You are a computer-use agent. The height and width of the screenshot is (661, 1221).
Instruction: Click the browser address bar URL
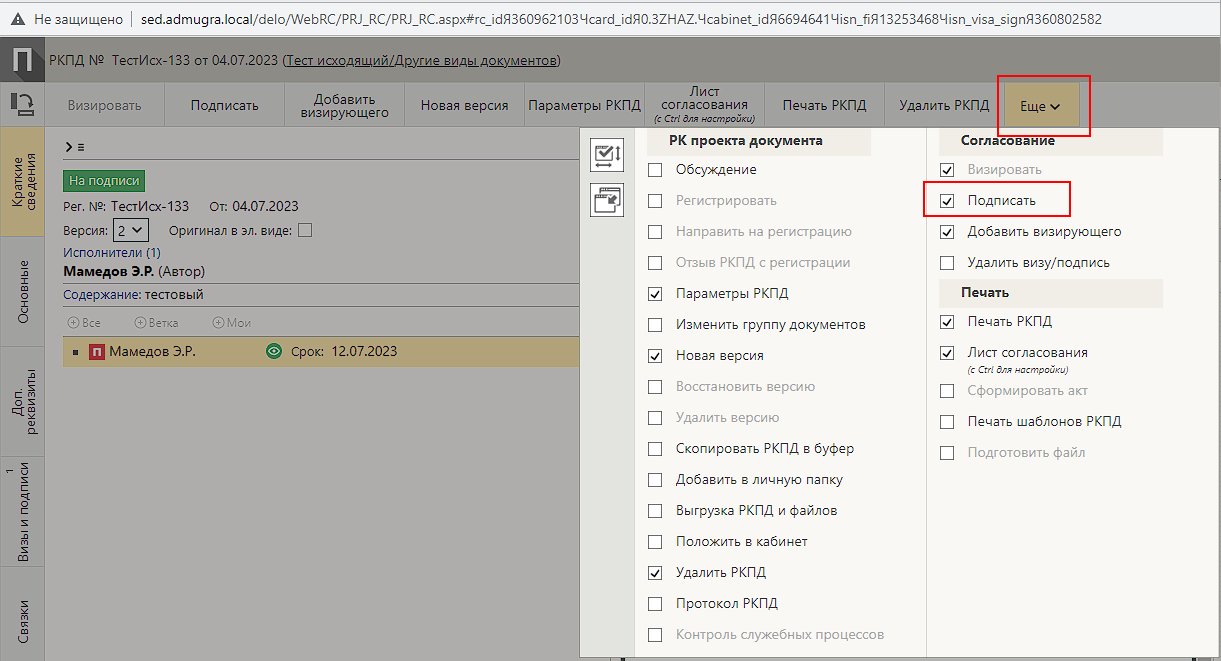point(620,19)
